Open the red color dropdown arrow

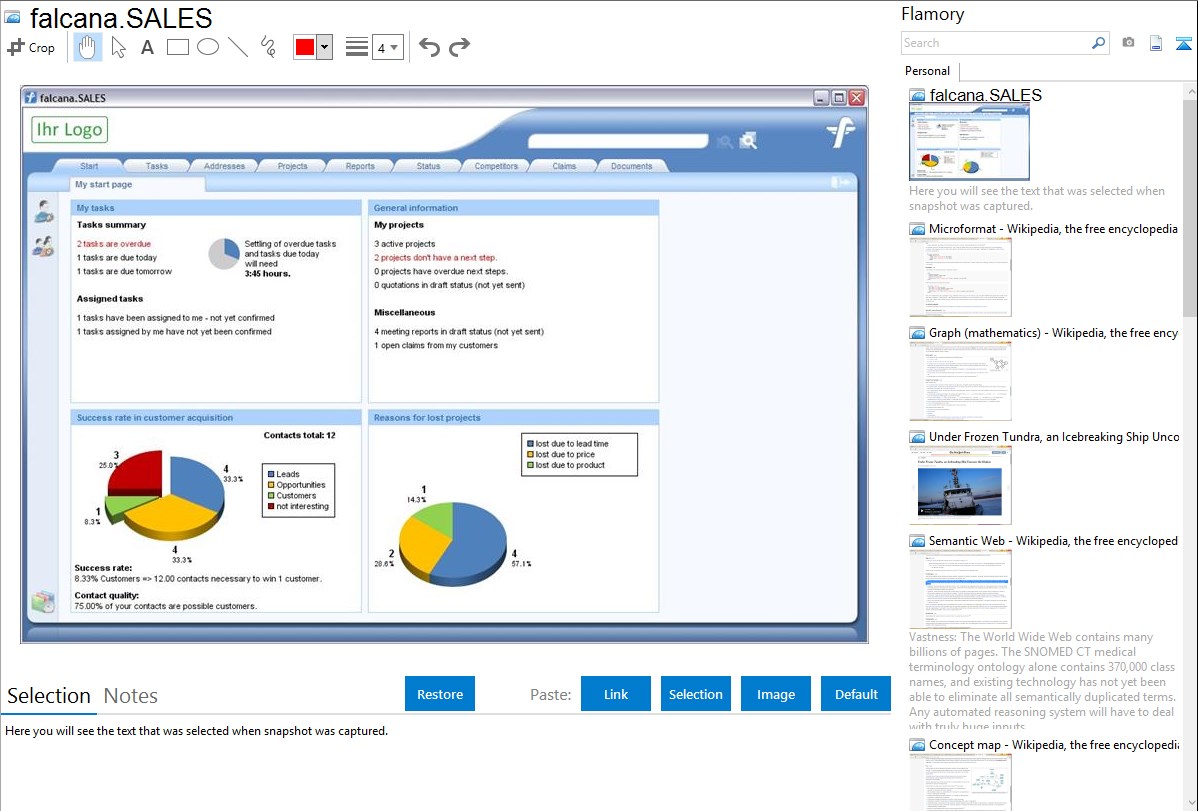[324, 47]
